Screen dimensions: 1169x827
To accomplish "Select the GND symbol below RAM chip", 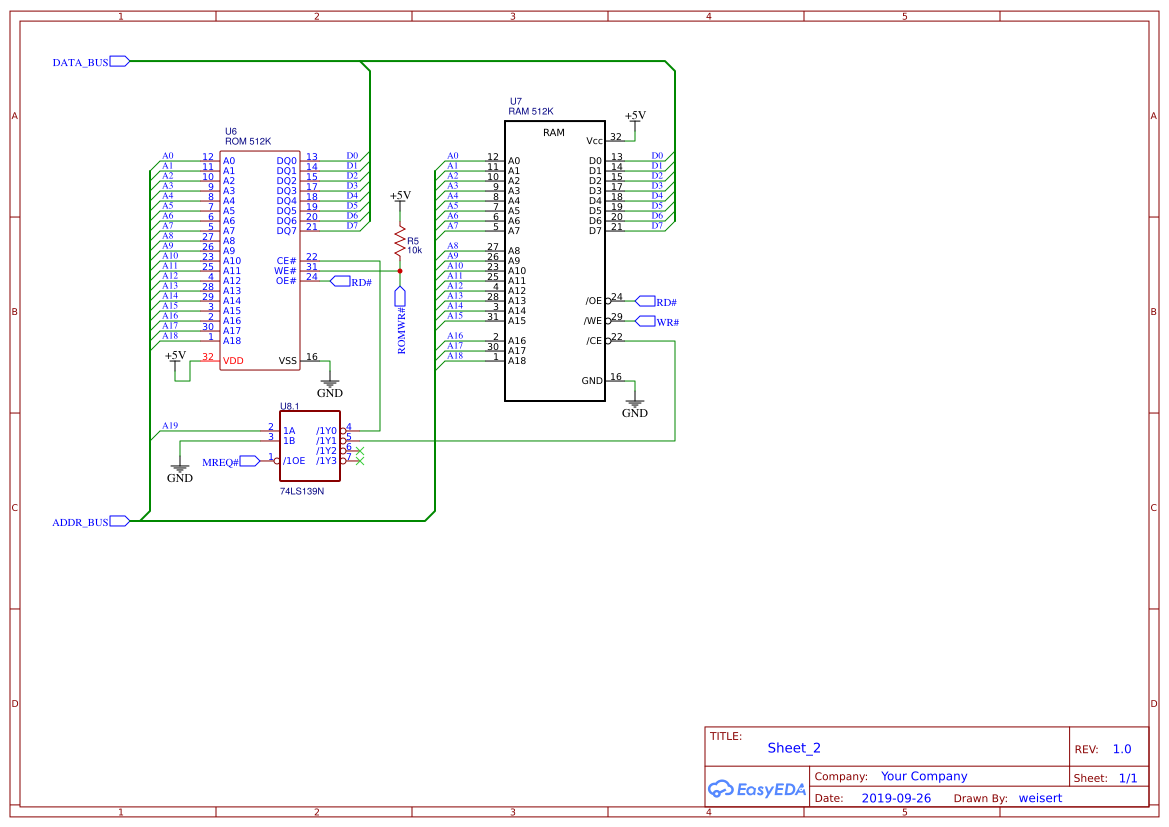I will (634, 404).
